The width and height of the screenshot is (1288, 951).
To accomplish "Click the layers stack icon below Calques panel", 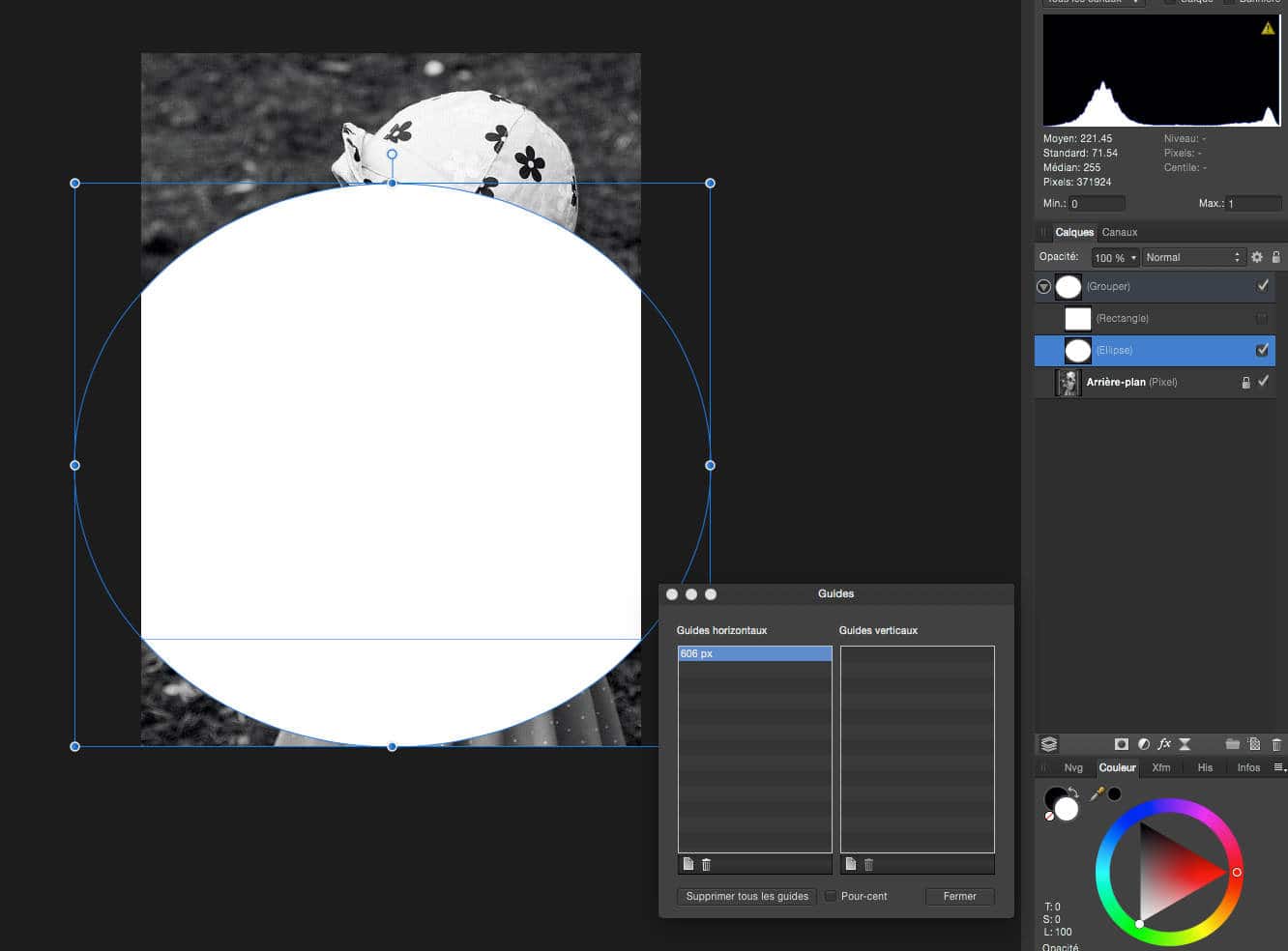I will point(1049,744).
